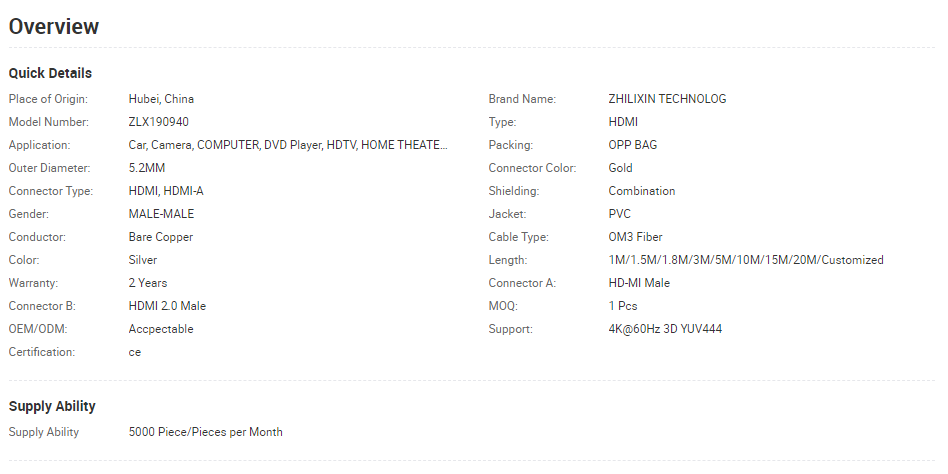Click the Supply Ability heading
948x474 pixels.
tap(52, 406)
